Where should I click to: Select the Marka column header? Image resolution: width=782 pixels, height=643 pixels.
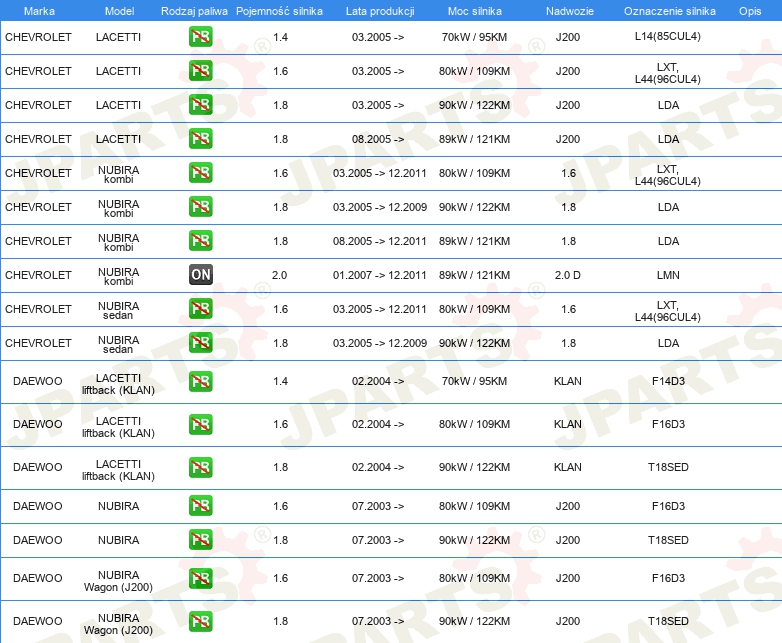(39, 11)
